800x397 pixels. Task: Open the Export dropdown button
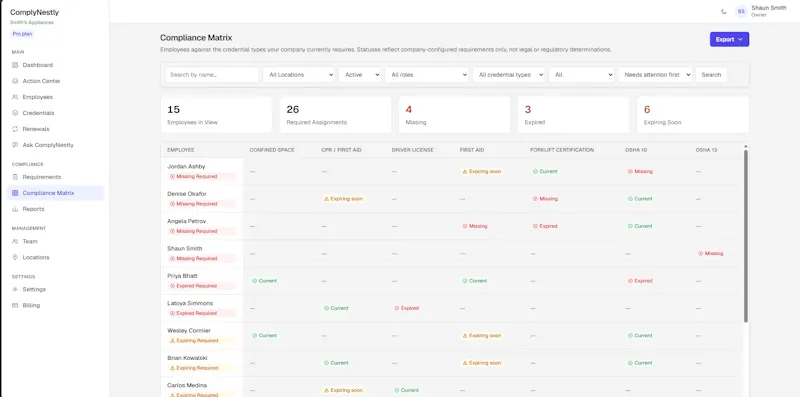[729, 39]
